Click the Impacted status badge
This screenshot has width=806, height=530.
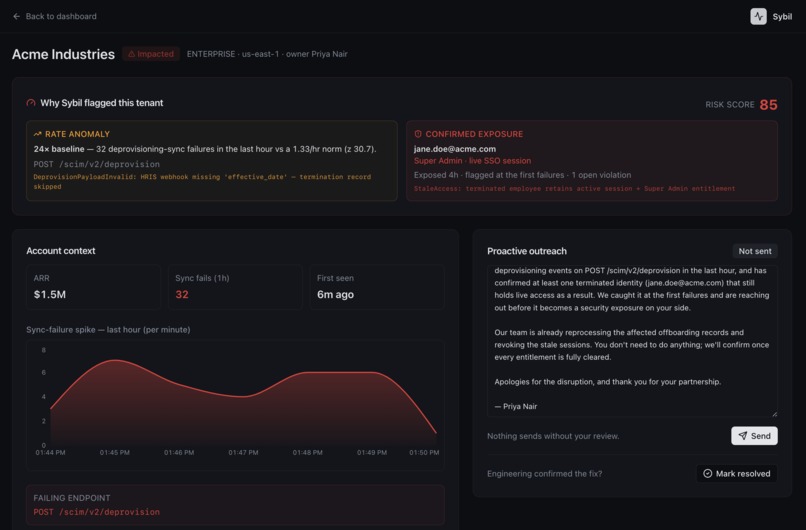(x=151, y=54)
